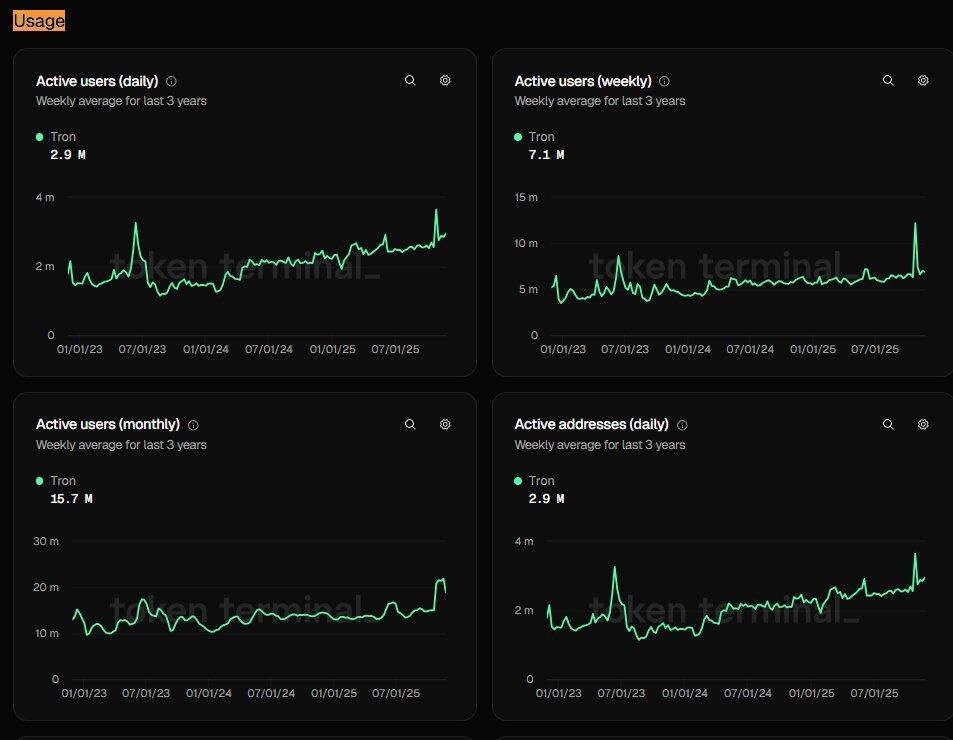Image resolution: width=953 pixels, height=740 pixels.
Task: Select the highlighted Usage section heading
Action: (39, 21)
